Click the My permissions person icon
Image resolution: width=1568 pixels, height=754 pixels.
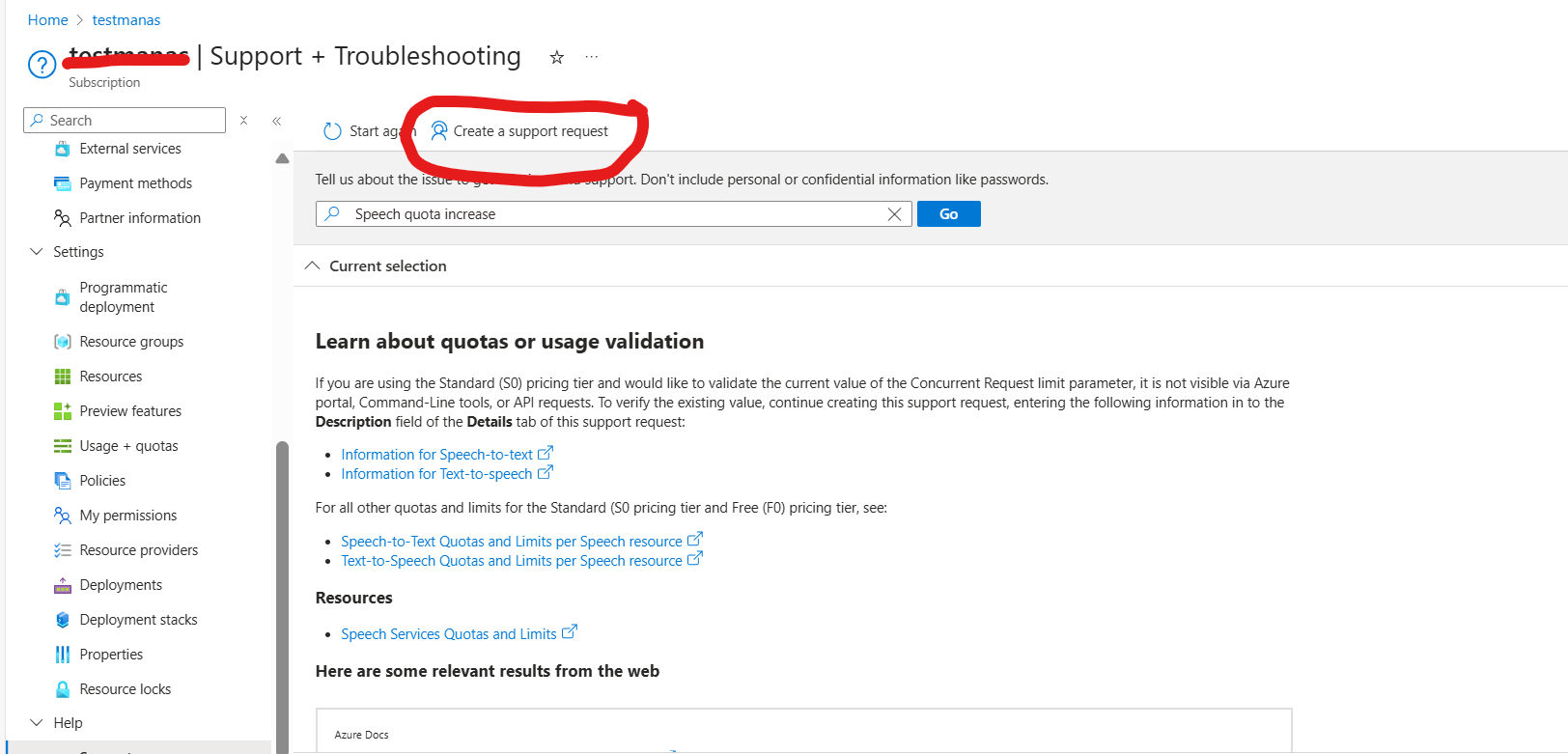tap(63, 516)
